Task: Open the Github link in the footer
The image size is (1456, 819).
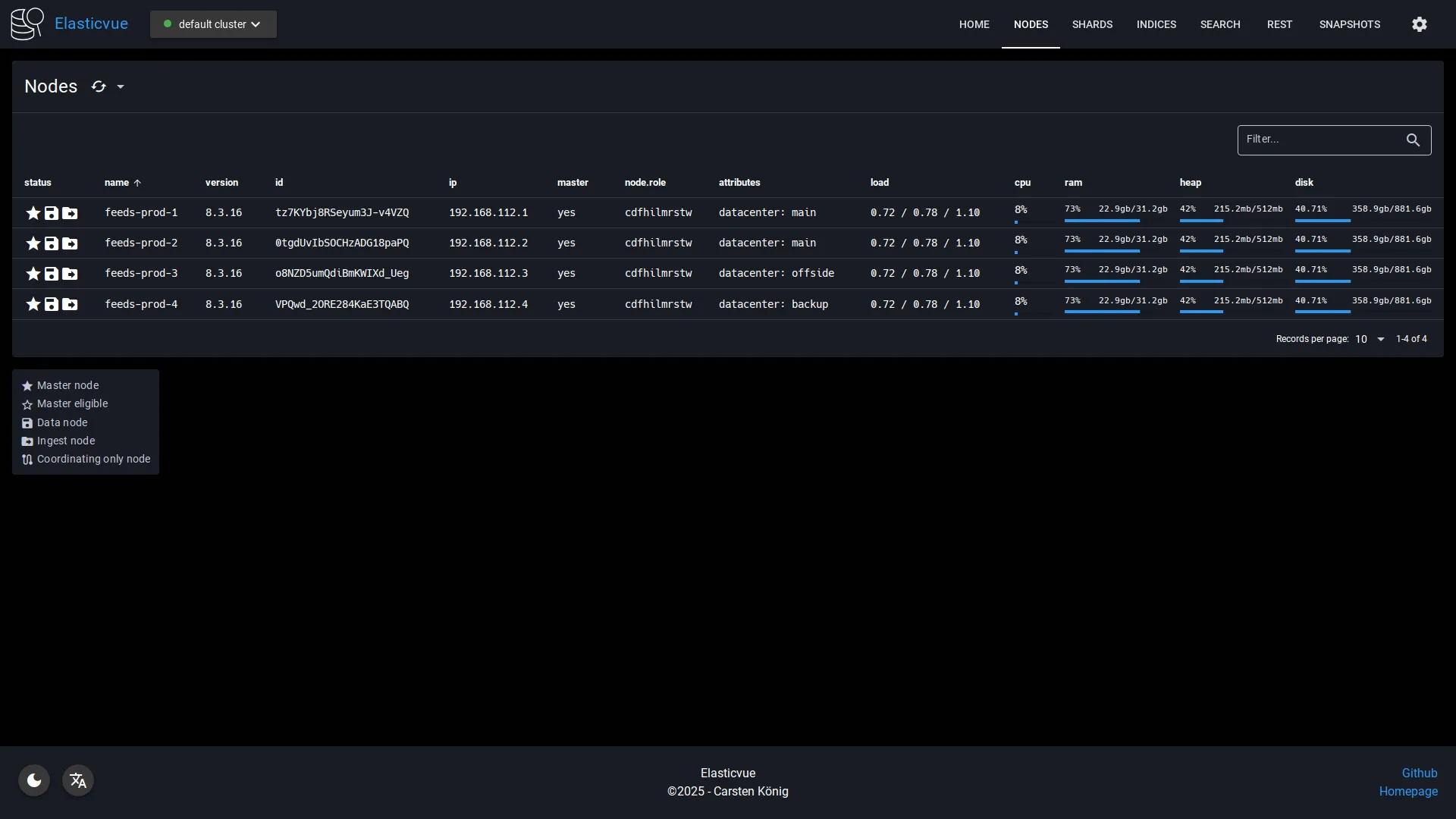Action: pyautogui.click(x=1420, y=773)
